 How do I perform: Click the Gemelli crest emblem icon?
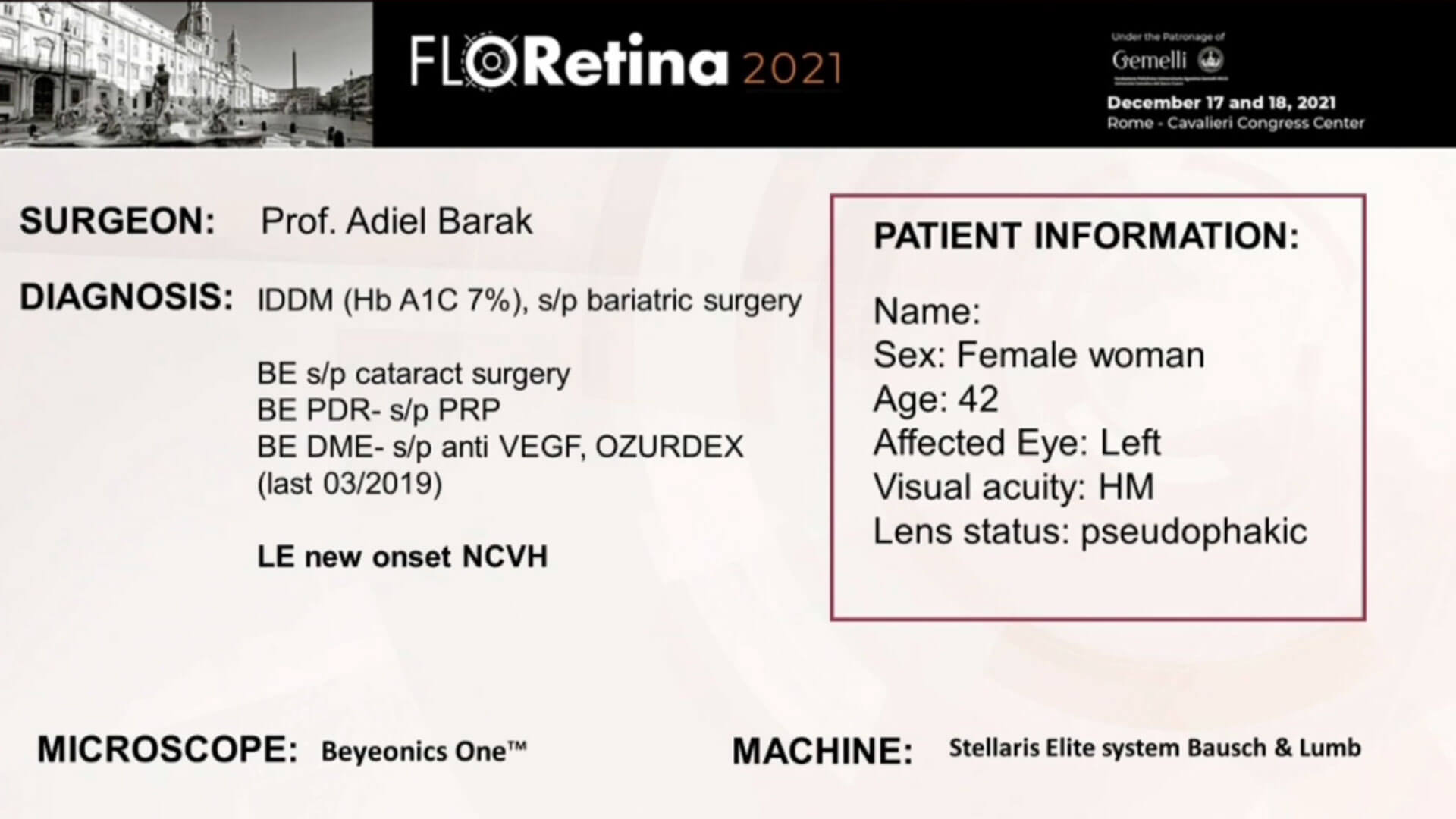[1210, 59]
